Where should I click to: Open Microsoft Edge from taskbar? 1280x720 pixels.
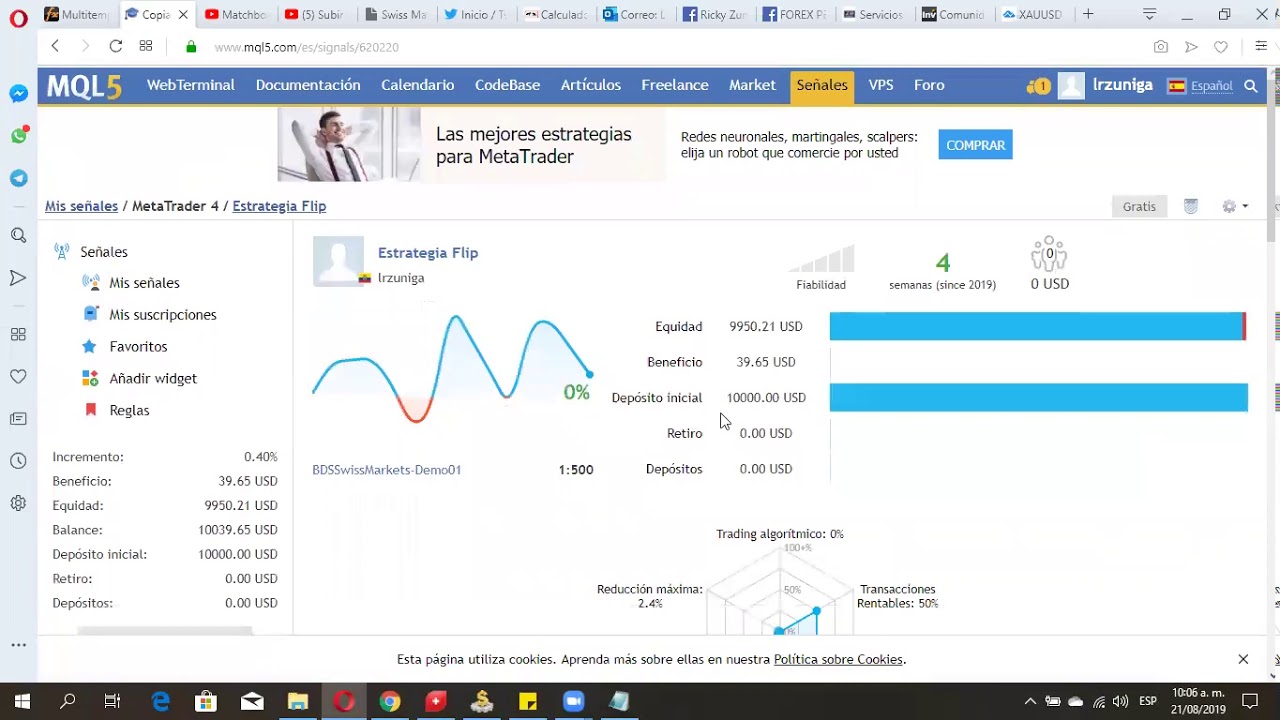(161, 701)
